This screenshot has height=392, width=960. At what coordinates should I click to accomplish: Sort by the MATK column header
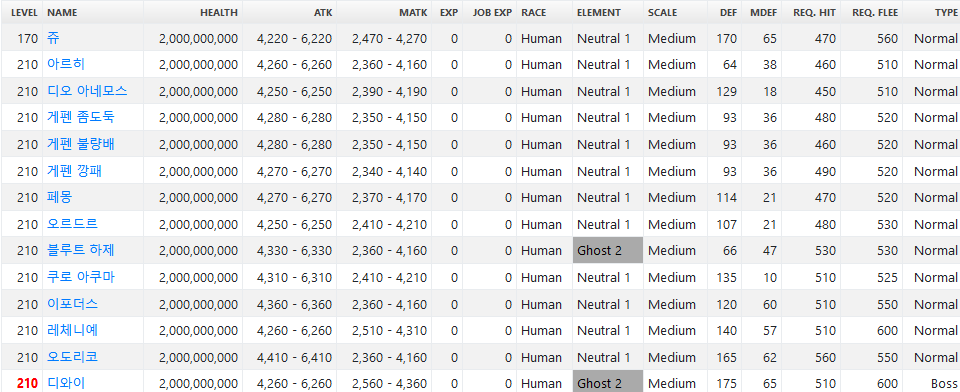(x=413, y=12)
